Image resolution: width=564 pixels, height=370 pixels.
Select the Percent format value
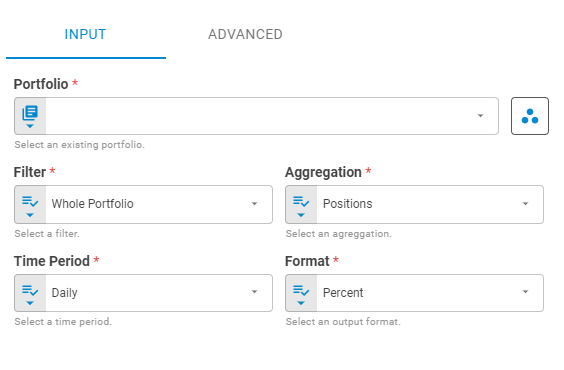(343, 293)
